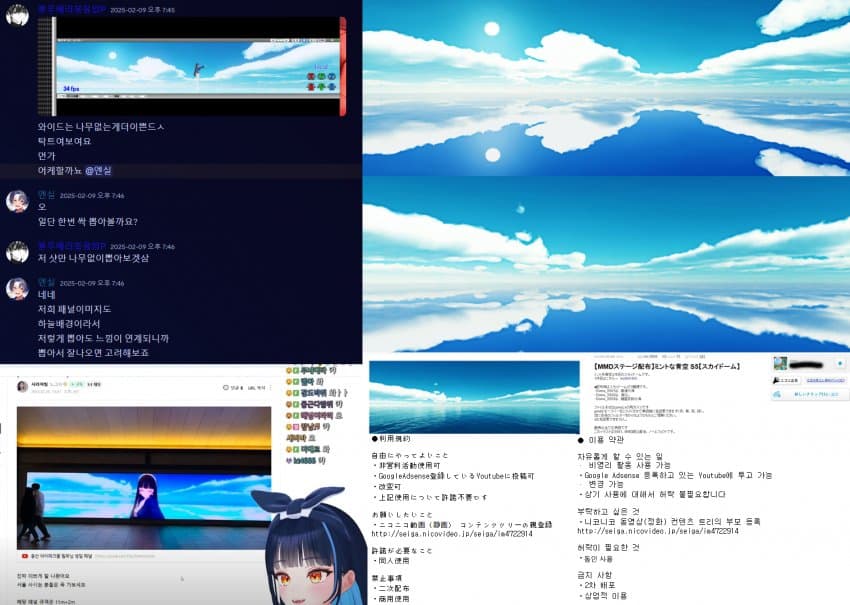
Task: Select the text '商用使用'
Action: (394, 599)
